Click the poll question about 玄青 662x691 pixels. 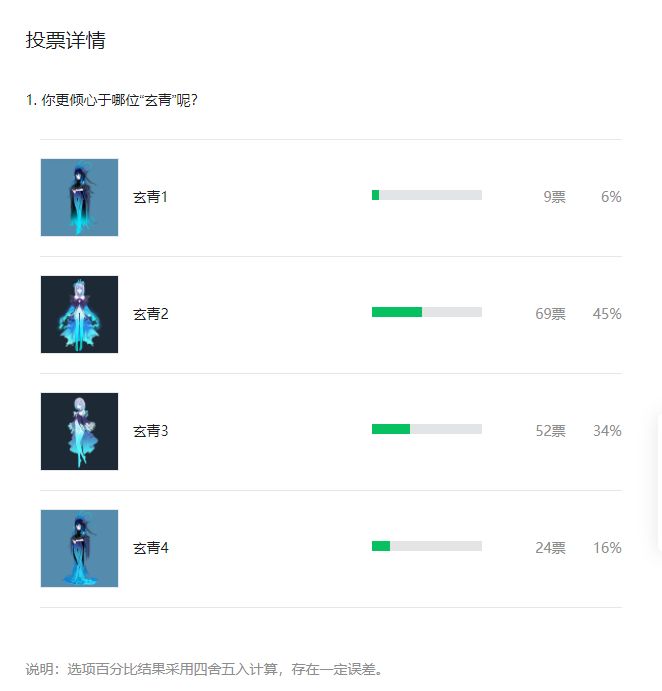112,100
